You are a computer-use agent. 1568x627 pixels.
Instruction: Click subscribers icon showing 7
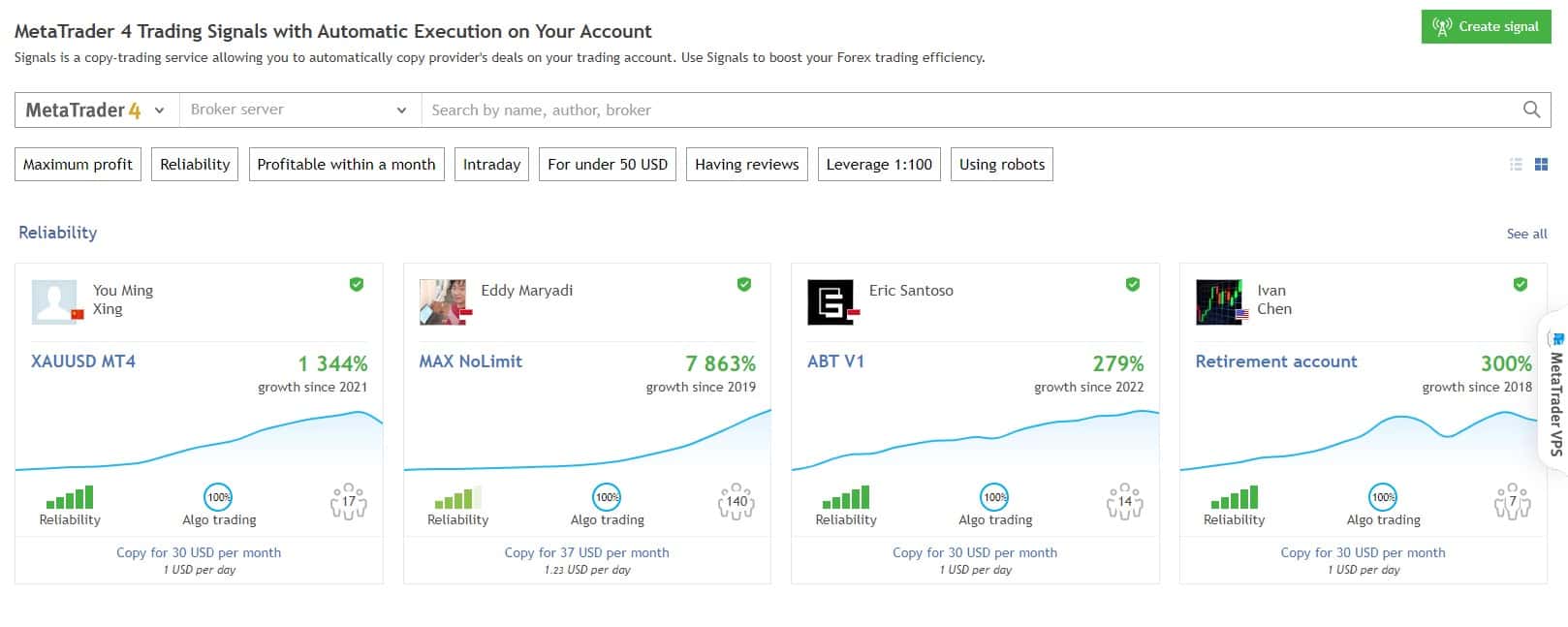coord(1513,501)
